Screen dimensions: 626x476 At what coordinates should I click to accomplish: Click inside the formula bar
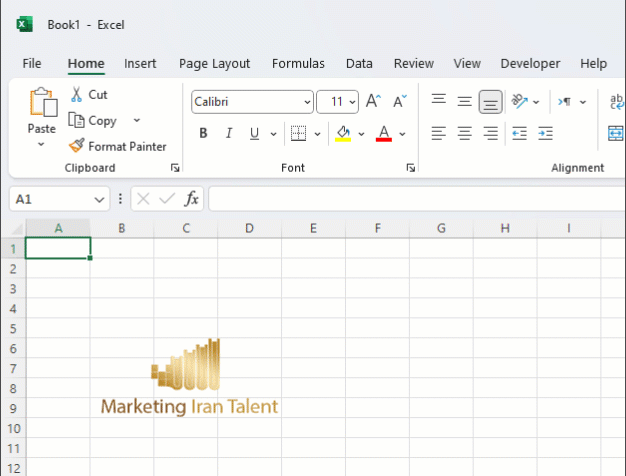417,198
